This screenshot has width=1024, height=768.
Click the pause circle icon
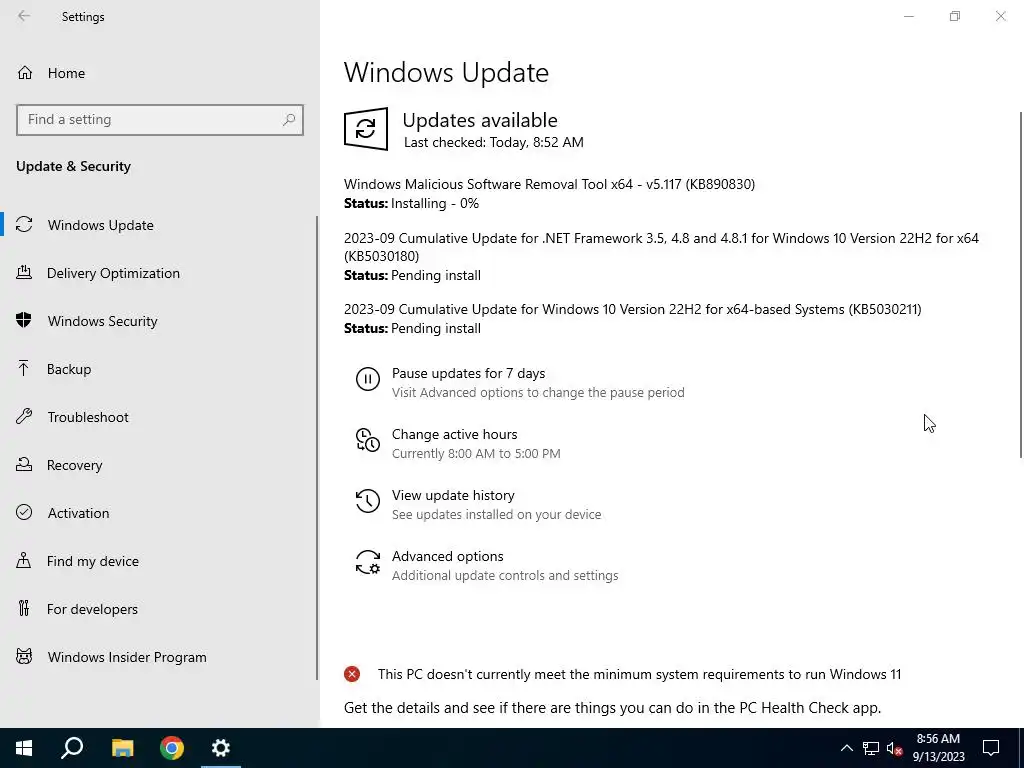coord(368,379)
